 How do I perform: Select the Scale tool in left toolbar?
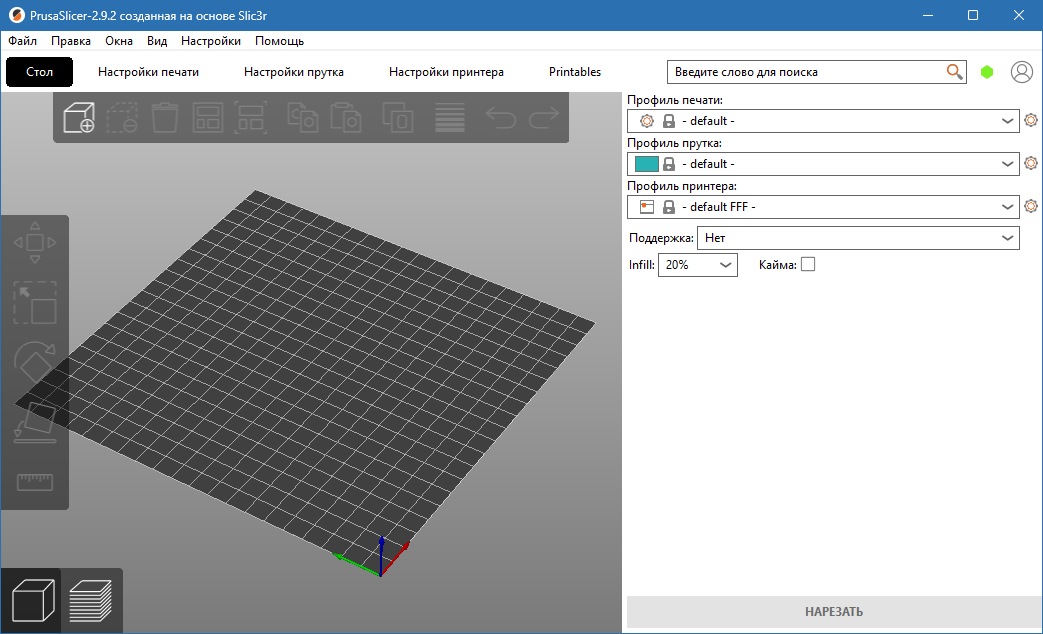click(x=35, y=303)
